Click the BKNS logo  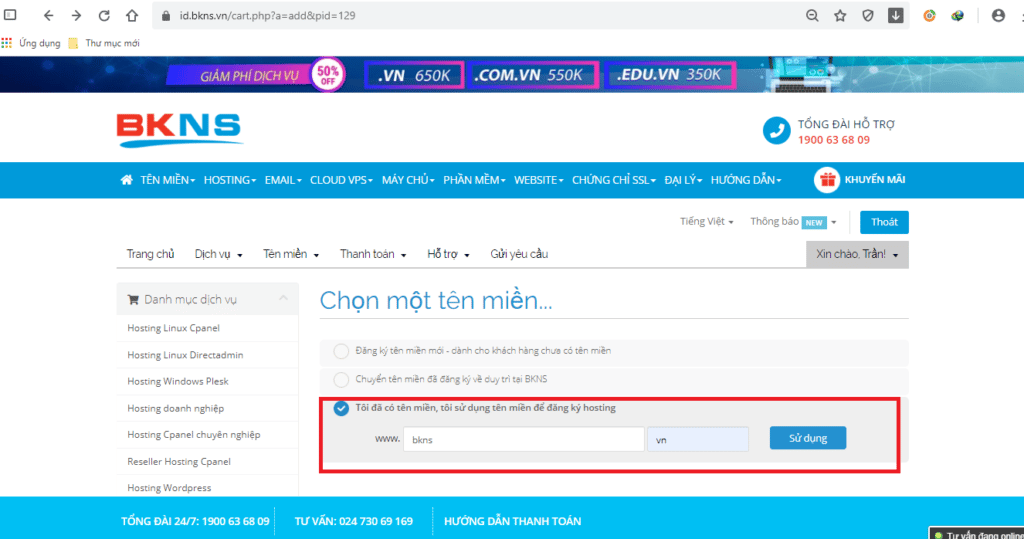click(180, 130)
